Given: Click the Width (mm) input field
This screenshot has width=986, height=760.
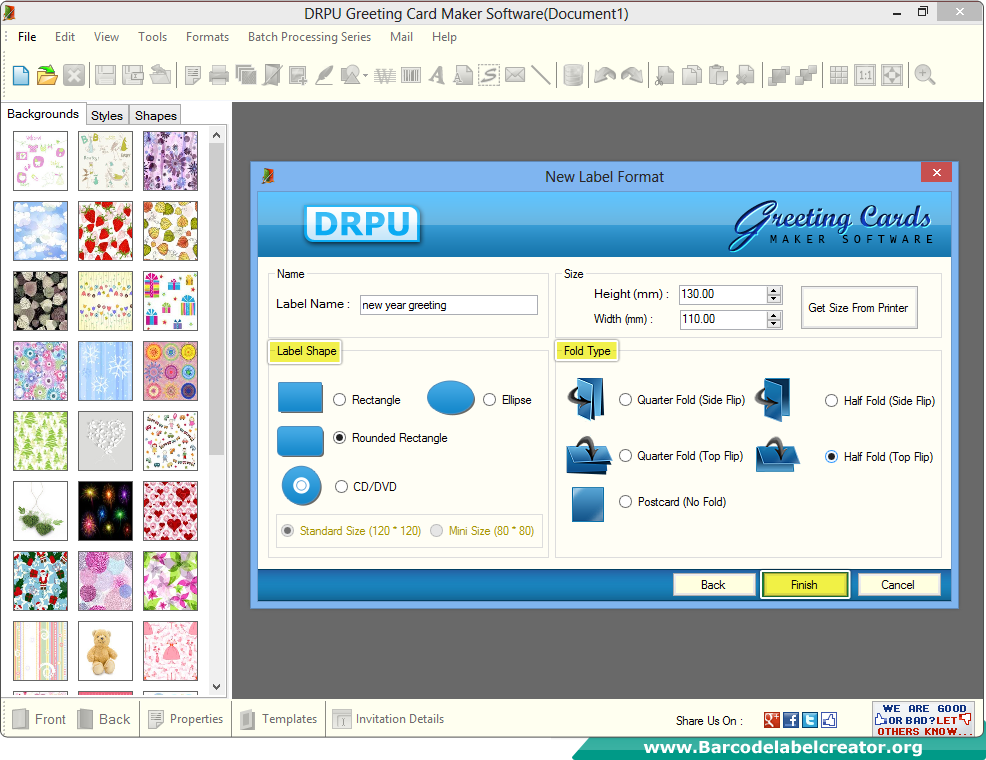Looking at the screenshot, I should point(723,319).
